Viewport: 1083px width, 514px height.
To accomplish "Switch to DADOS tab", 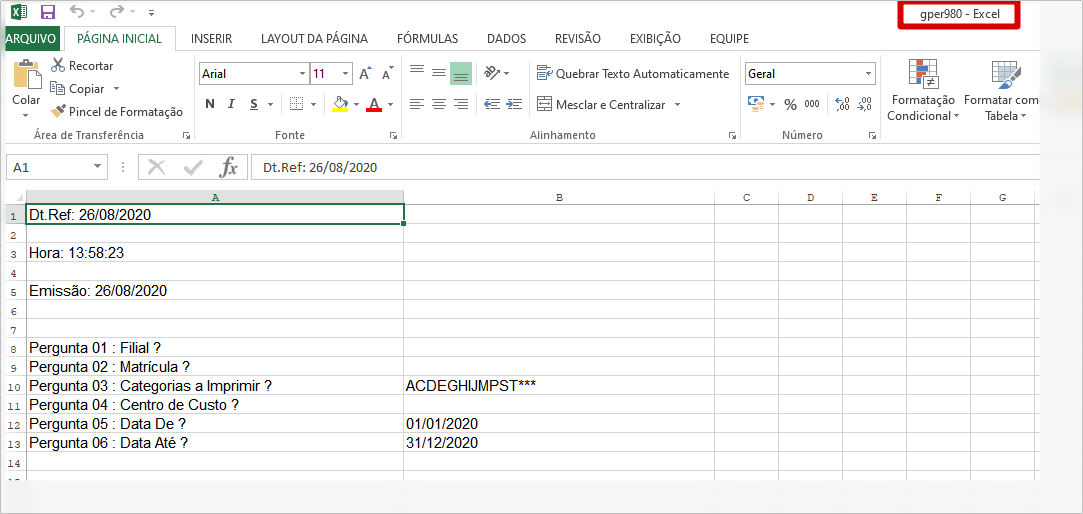I will tap(506, 39).
